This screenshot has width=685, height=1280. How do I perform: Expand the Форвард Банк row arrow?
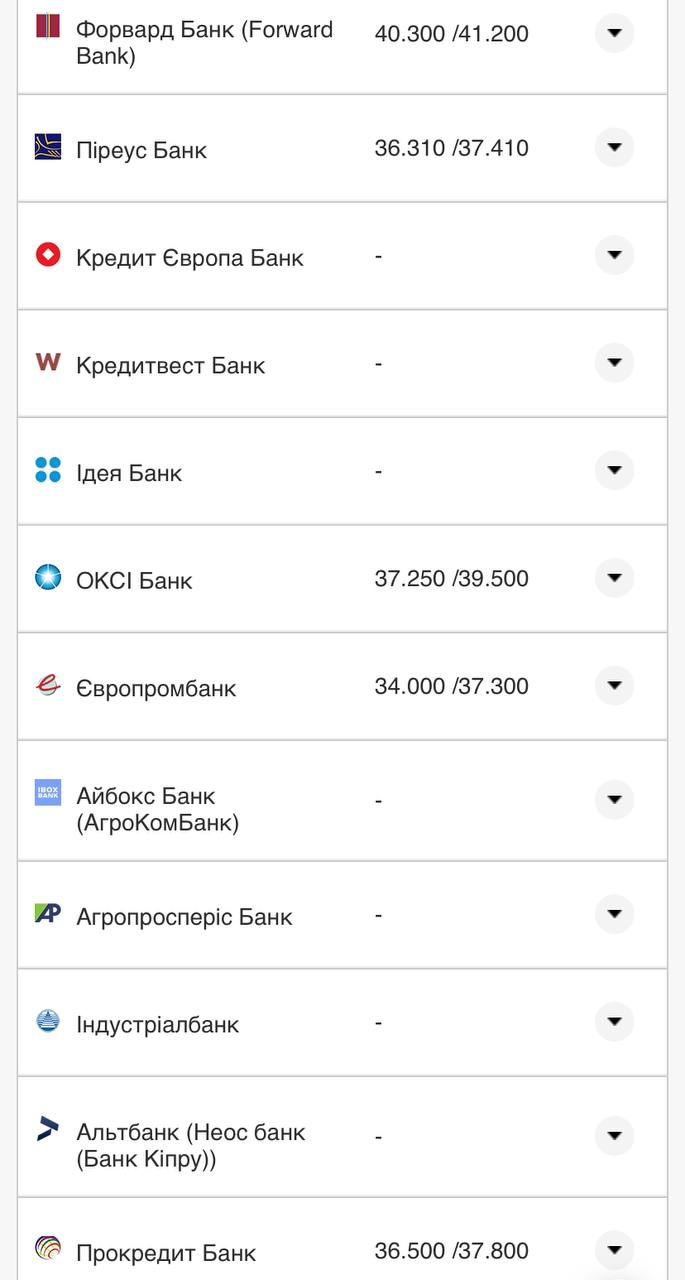click(x=614, y=33)
